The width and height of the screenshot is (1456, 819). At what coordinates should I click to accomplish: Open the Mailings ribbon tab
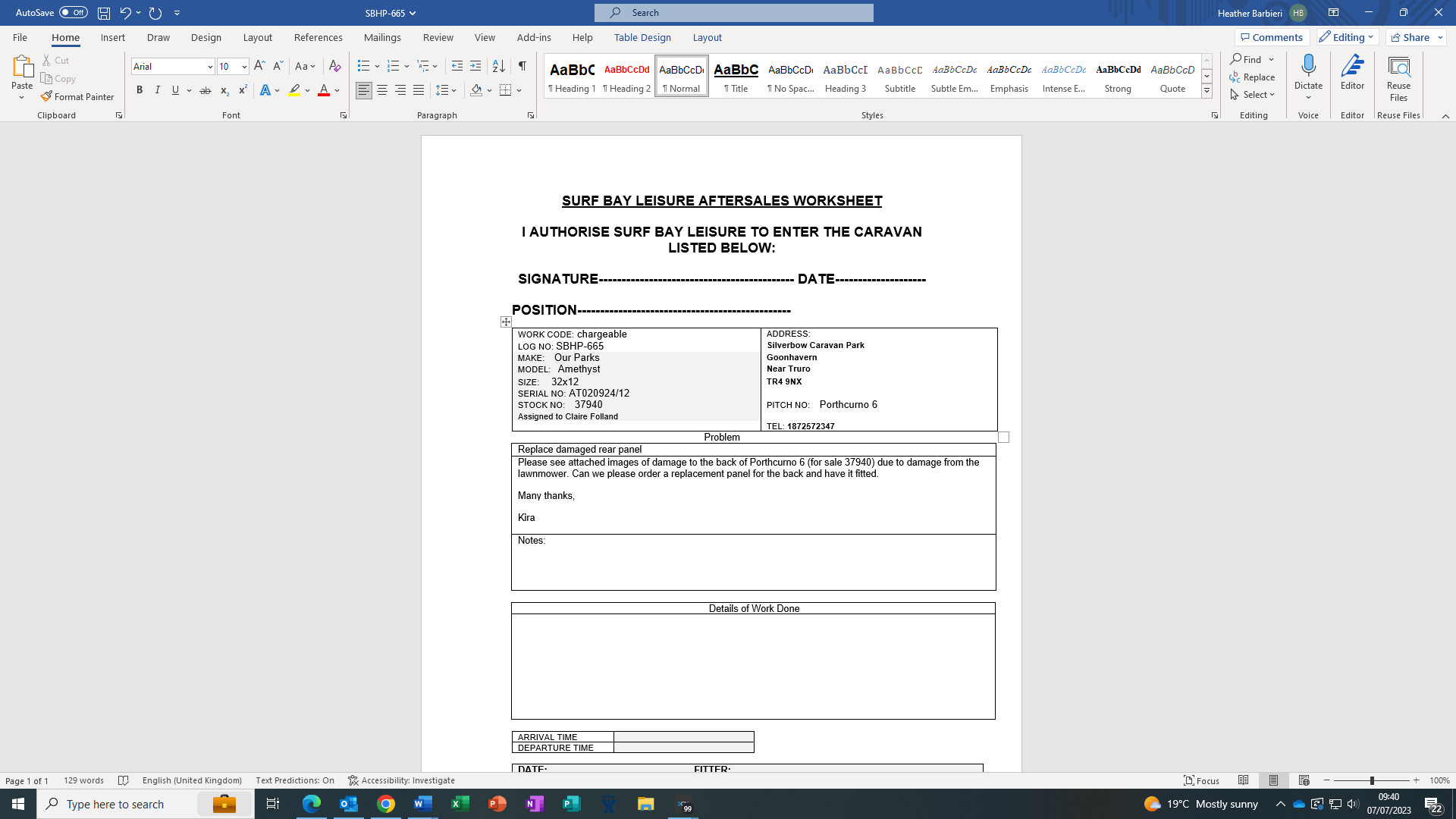[382, 37]
